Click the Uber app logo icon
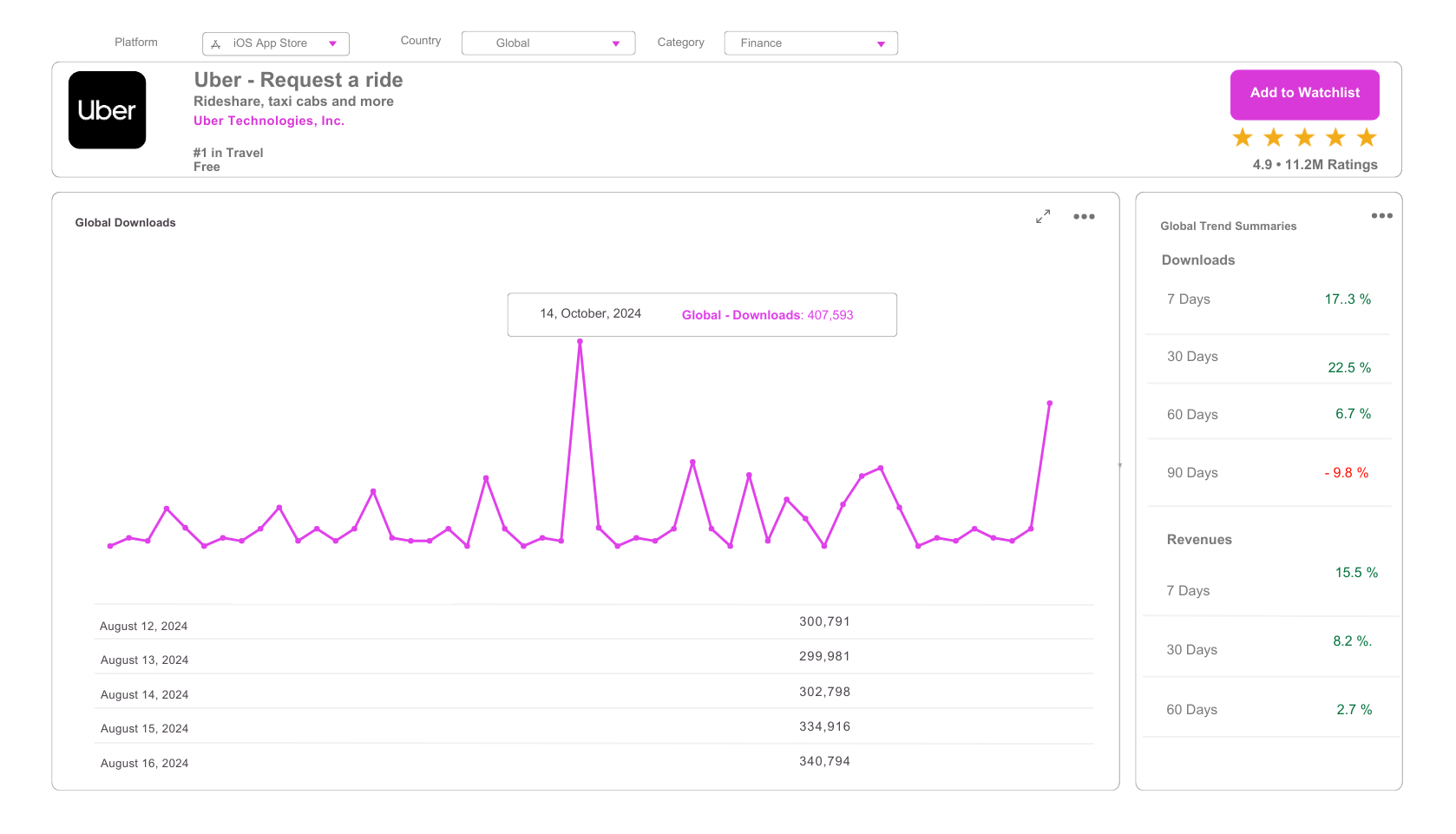The image size is (1456, 834). pos(107,110)
